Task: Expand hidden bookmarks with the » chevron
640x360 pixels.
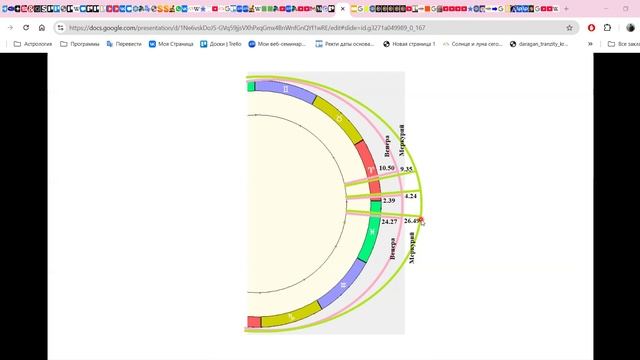Action: point(590,44)
